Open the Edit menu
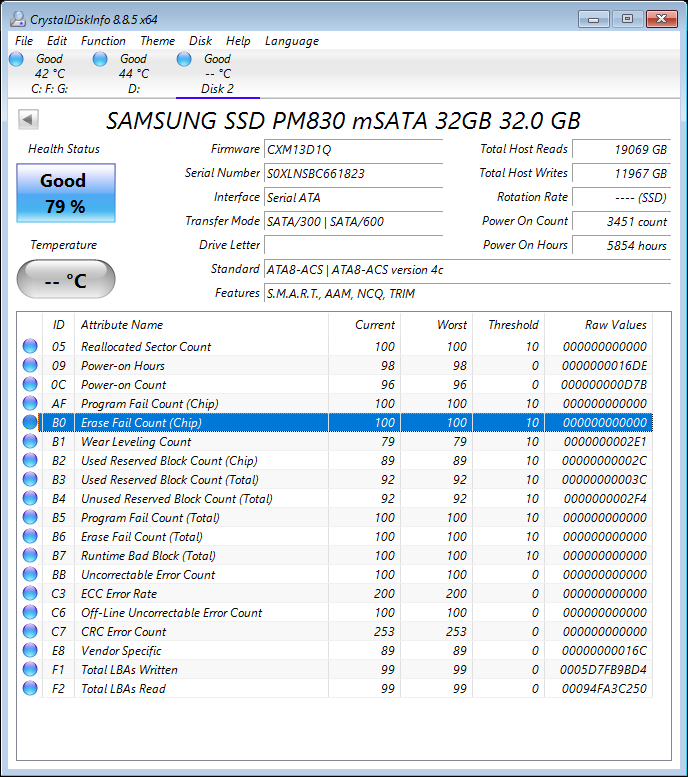The width and height of the screenshot is (688, 777). [57, 41]
